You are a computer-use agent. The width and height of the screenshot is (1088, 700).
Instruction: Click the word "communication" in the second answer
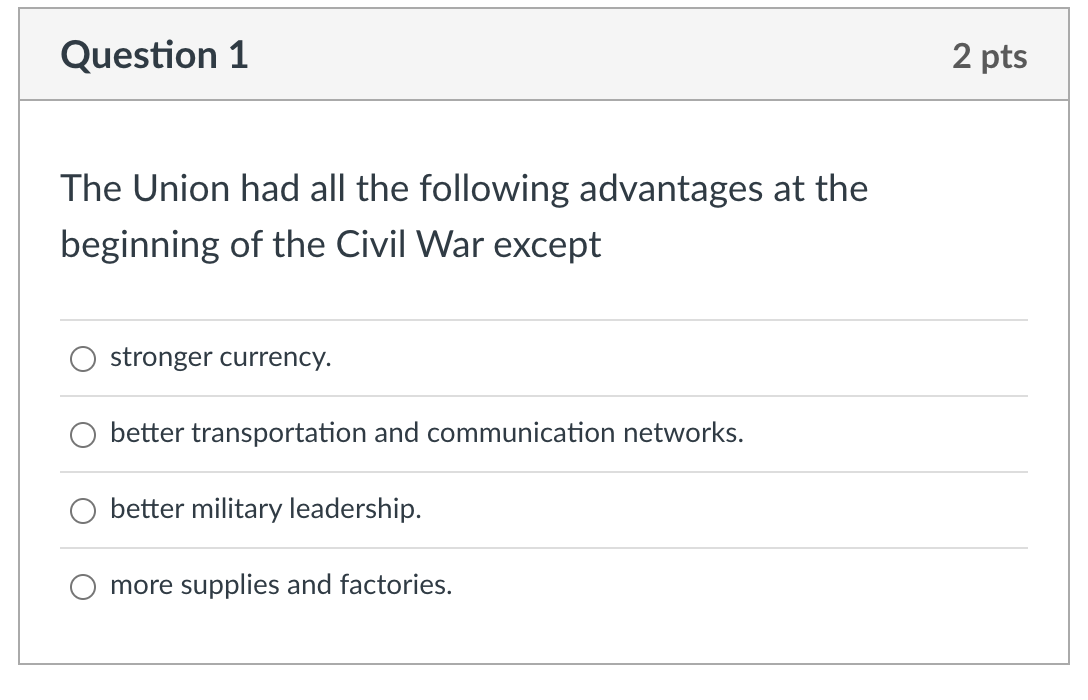click(x=520, y=433)
